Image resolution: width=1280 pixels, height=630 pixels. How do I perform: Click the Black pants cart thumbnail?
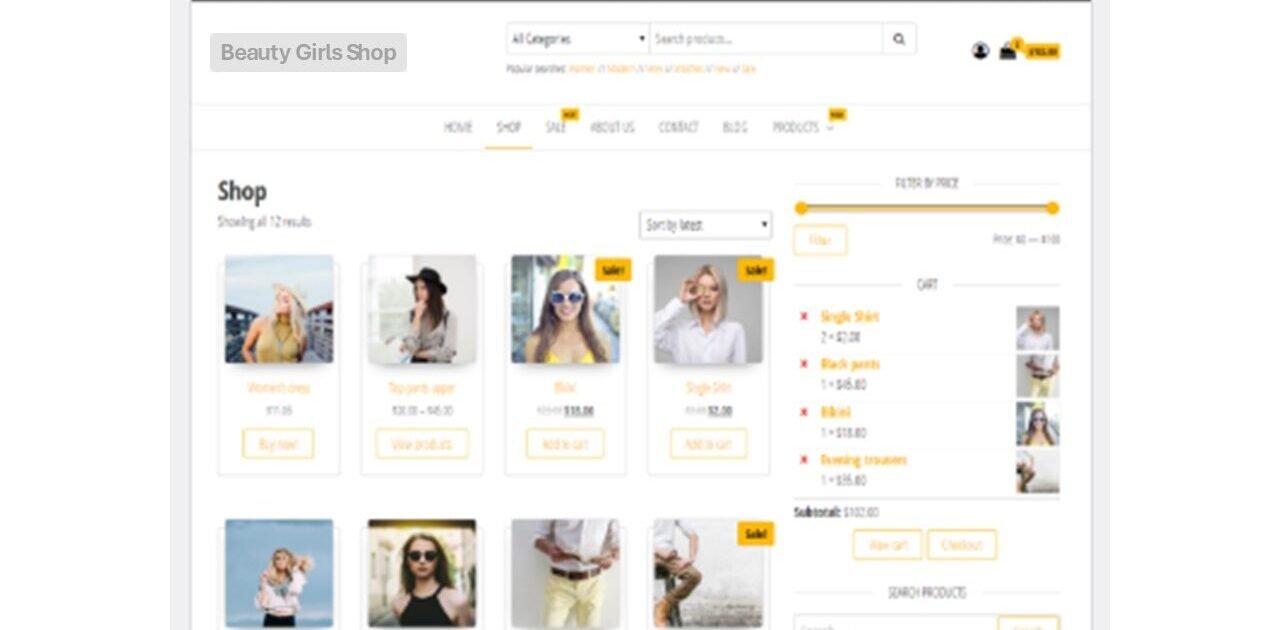coord(1038,376)
